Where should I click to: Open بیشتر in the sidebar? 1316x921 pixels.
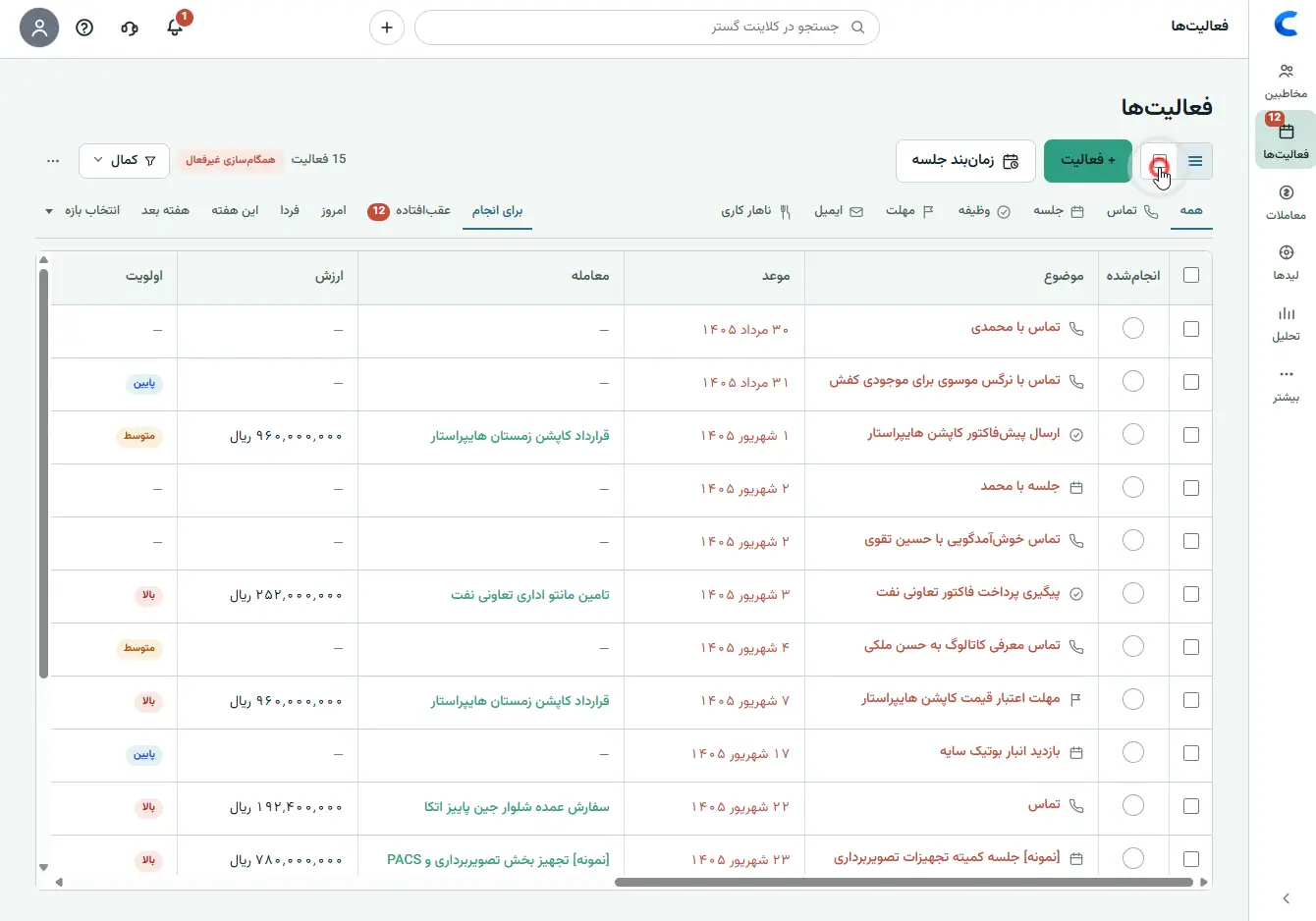1286,385
